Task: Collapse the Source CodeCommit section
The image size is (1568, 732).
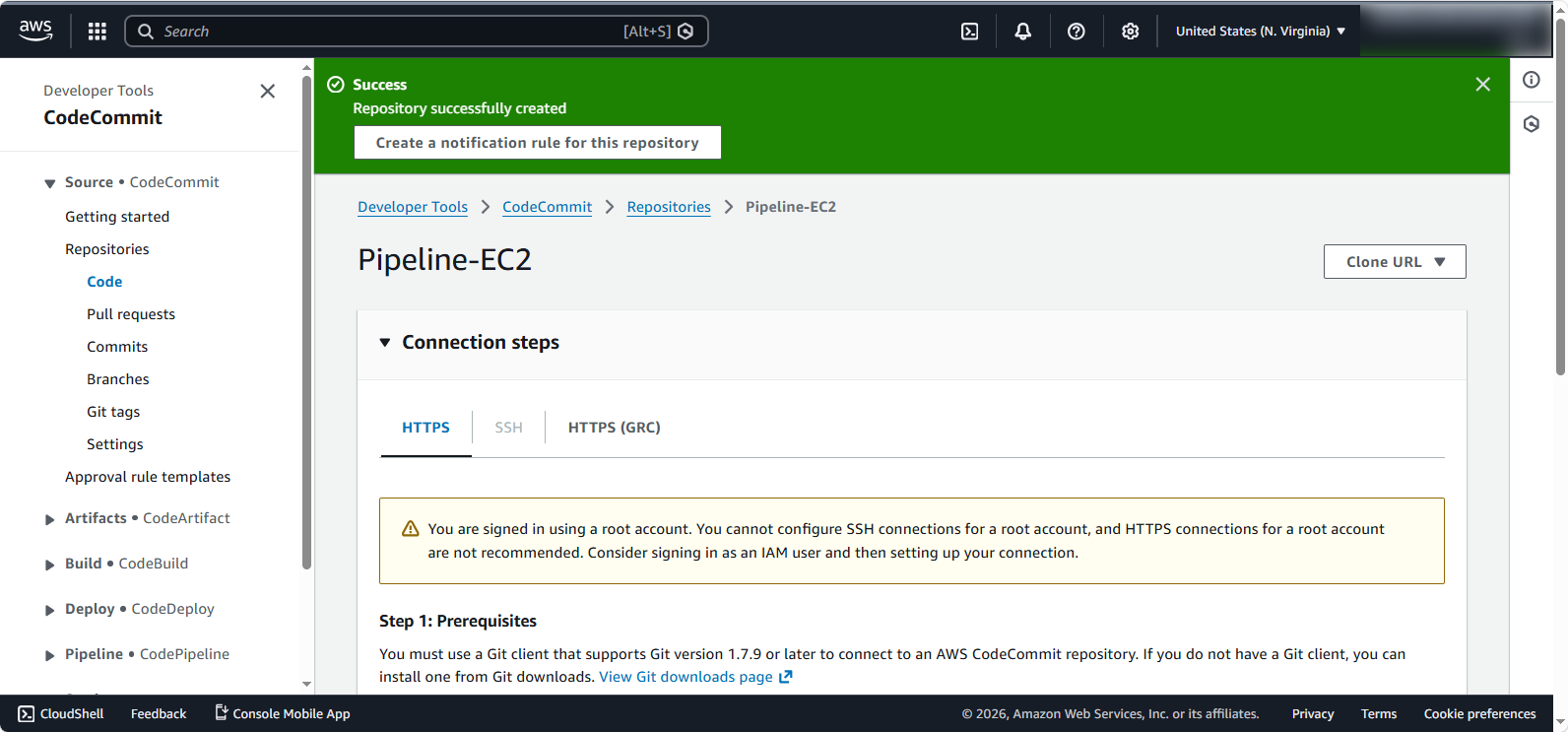Action: pos(49,183)
